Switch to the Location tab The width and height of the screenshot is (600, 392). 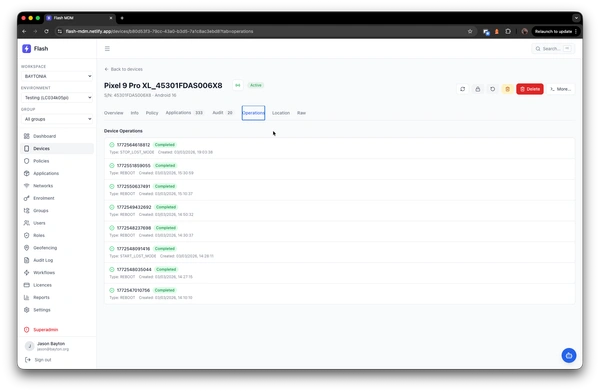pyautogui.click(x=281, y=113)
